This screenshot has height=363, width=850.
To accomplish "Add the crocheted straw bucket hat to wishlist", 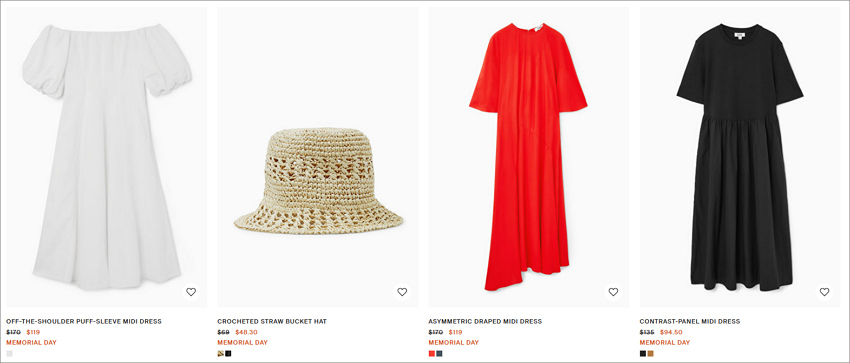I will (402, 292).
